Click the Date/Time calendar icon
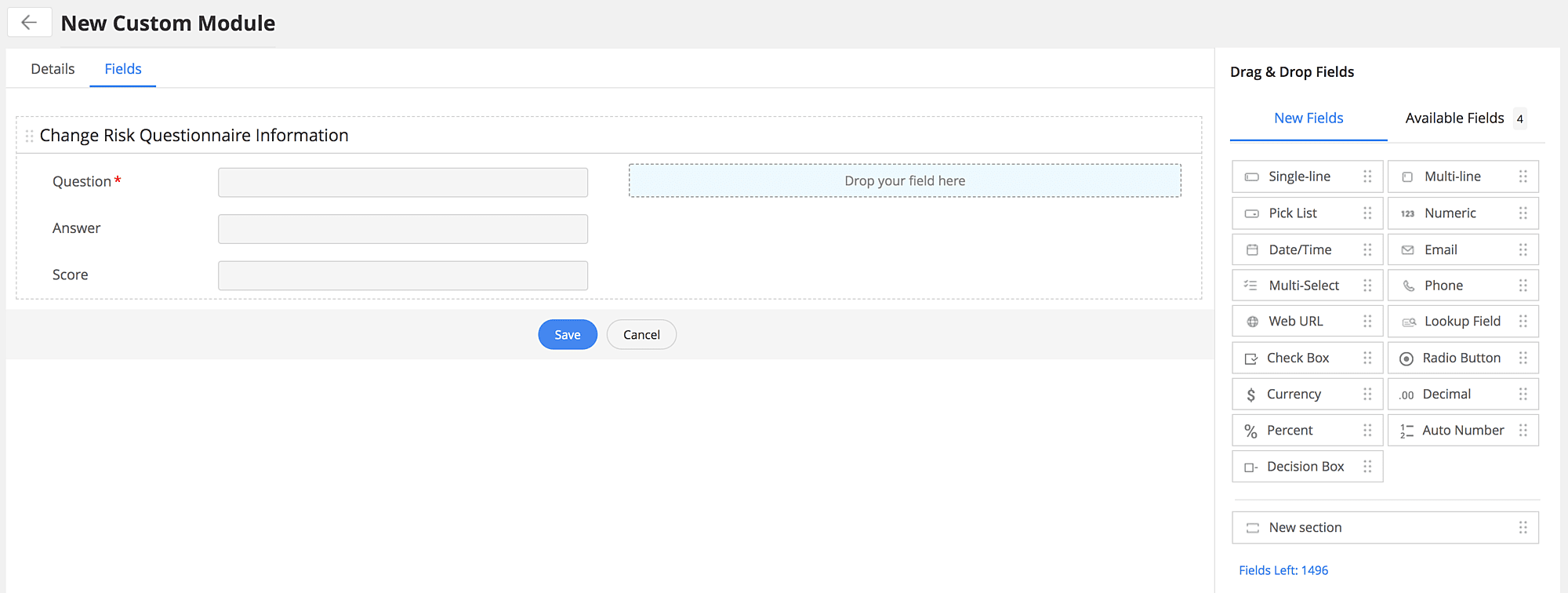Image resolution: width=1568 pixels, height=593 pixels. pyautogui.click(x=1252, y=250)
